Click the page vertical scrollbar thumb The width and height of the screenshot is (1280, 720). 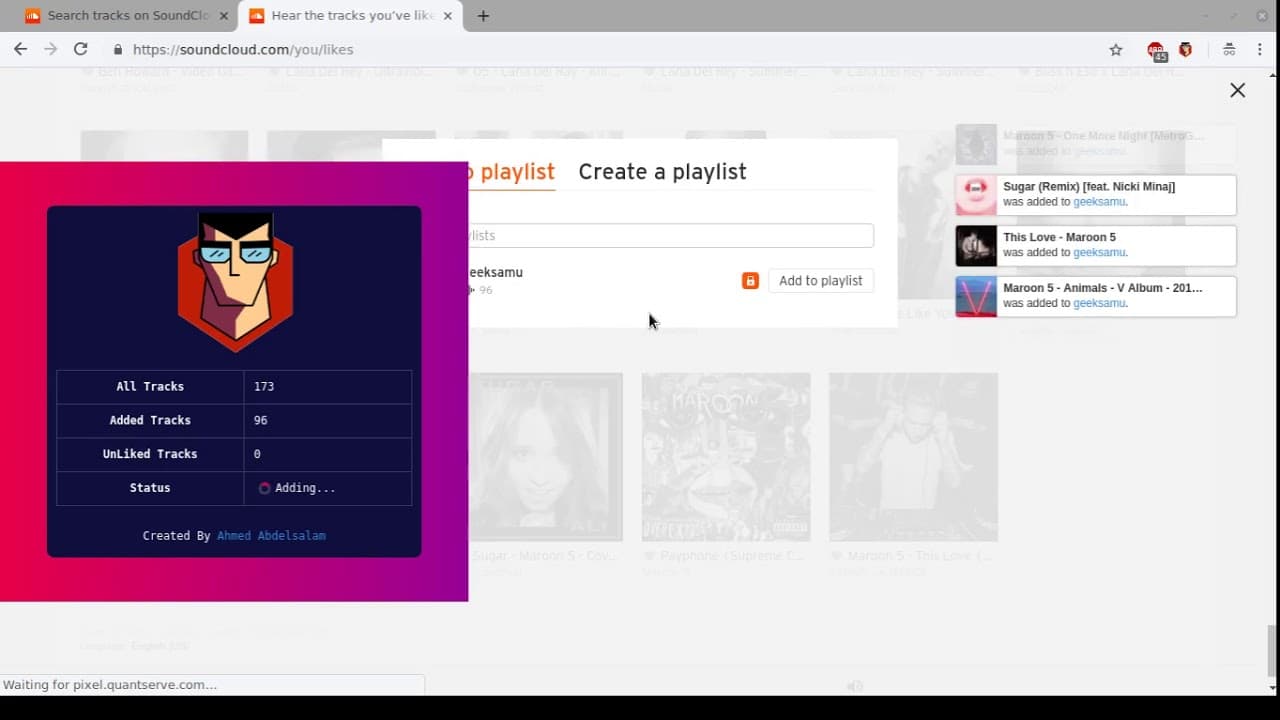click(1272, 651)
